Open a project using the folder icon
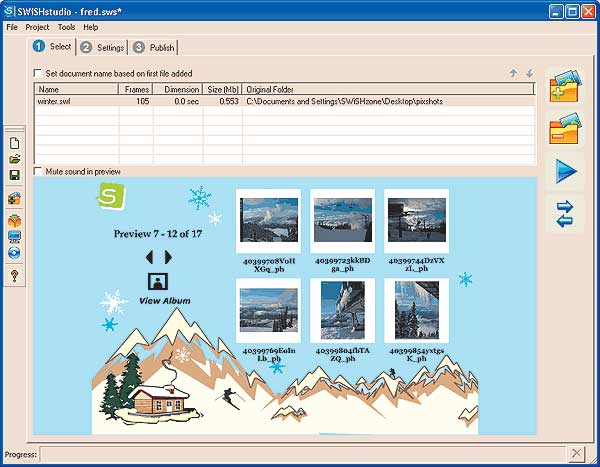The height and width of the screenshot is (467, 600). click(x=14, y=159)
